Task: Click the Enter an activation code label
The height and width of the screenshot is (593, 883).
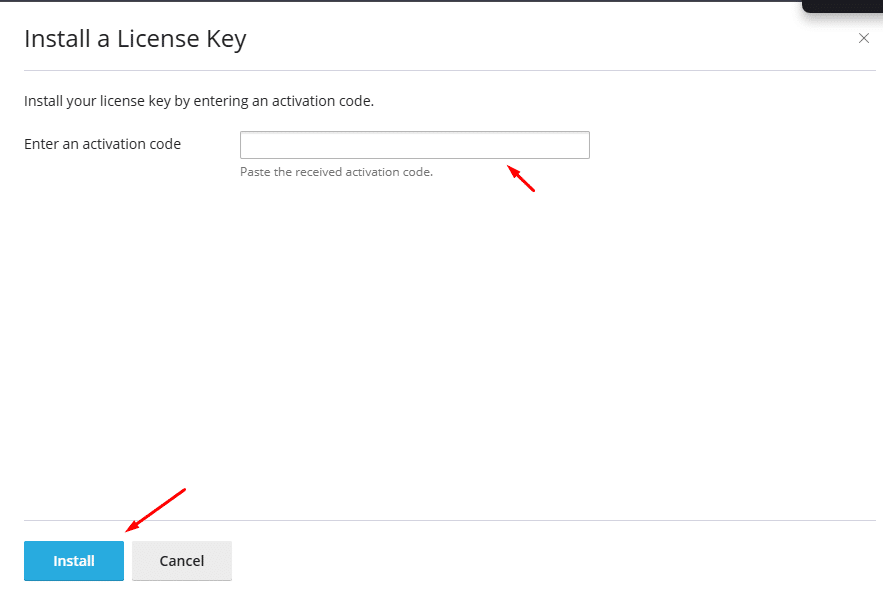Action: tap(102, 143)
